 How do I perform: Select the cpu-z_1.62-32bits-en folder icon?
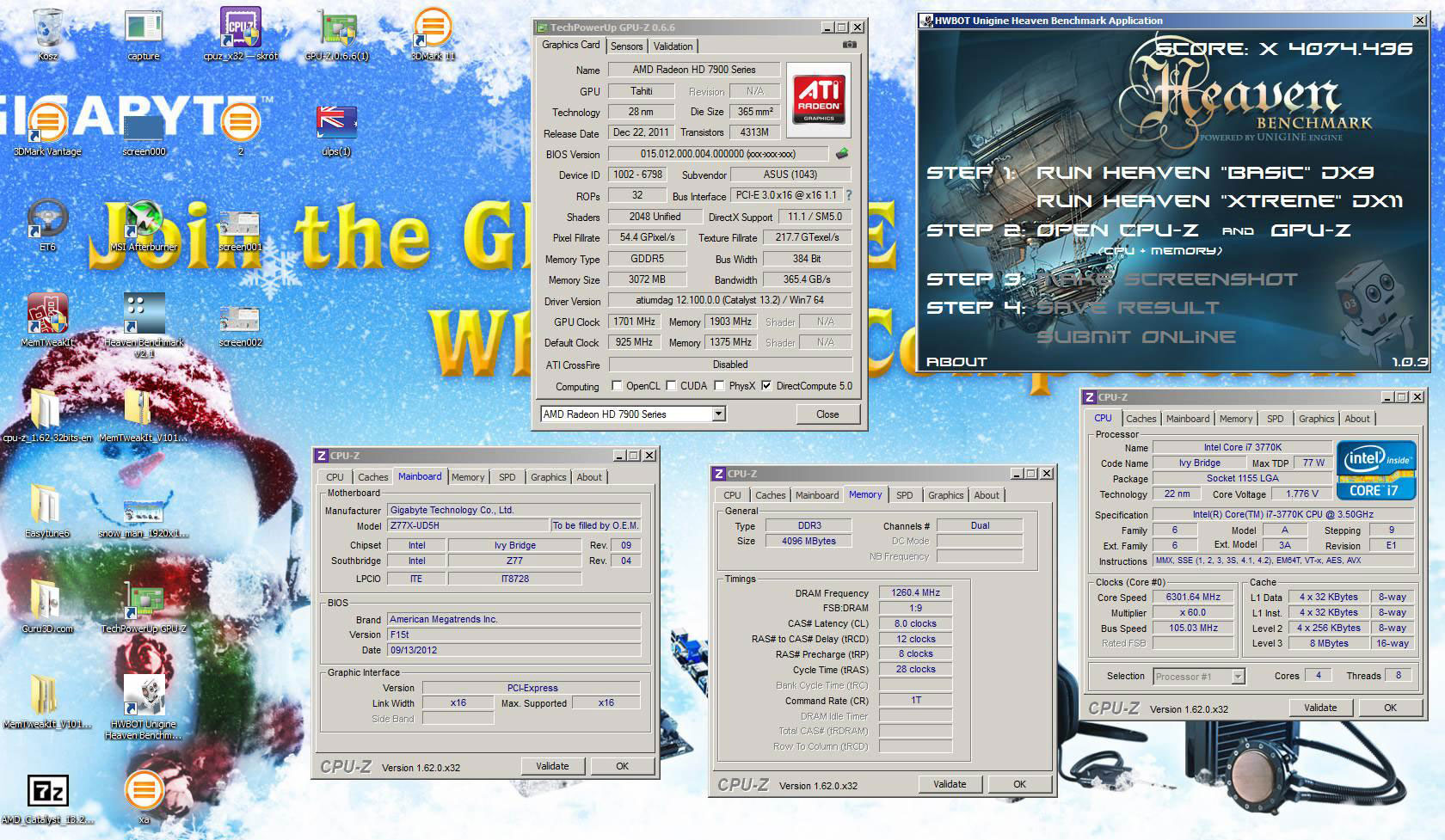[48, 416]
